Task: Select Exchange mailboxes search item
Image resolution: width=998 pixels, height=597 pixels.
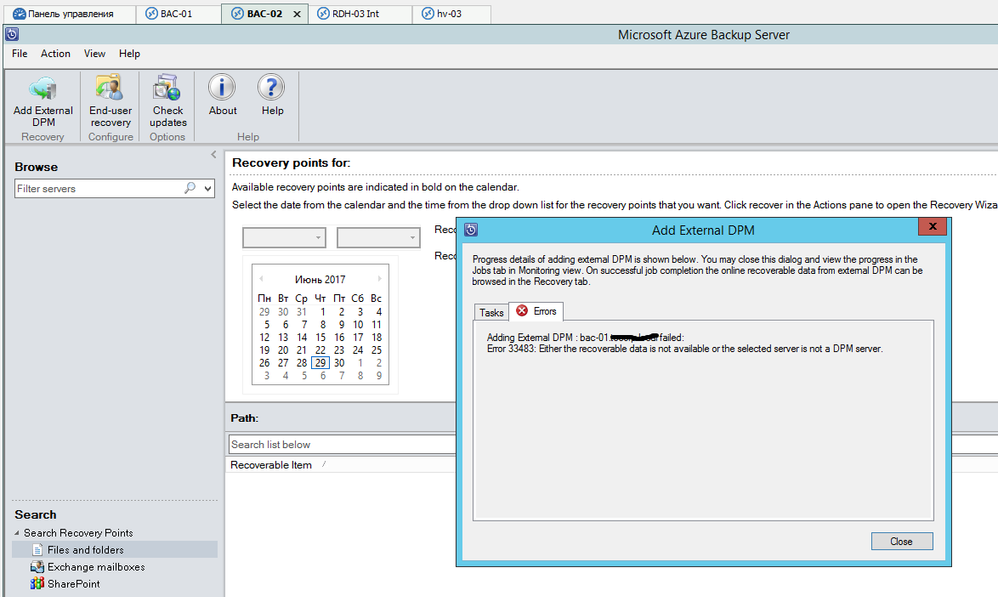Action: (x=96, y=566)
